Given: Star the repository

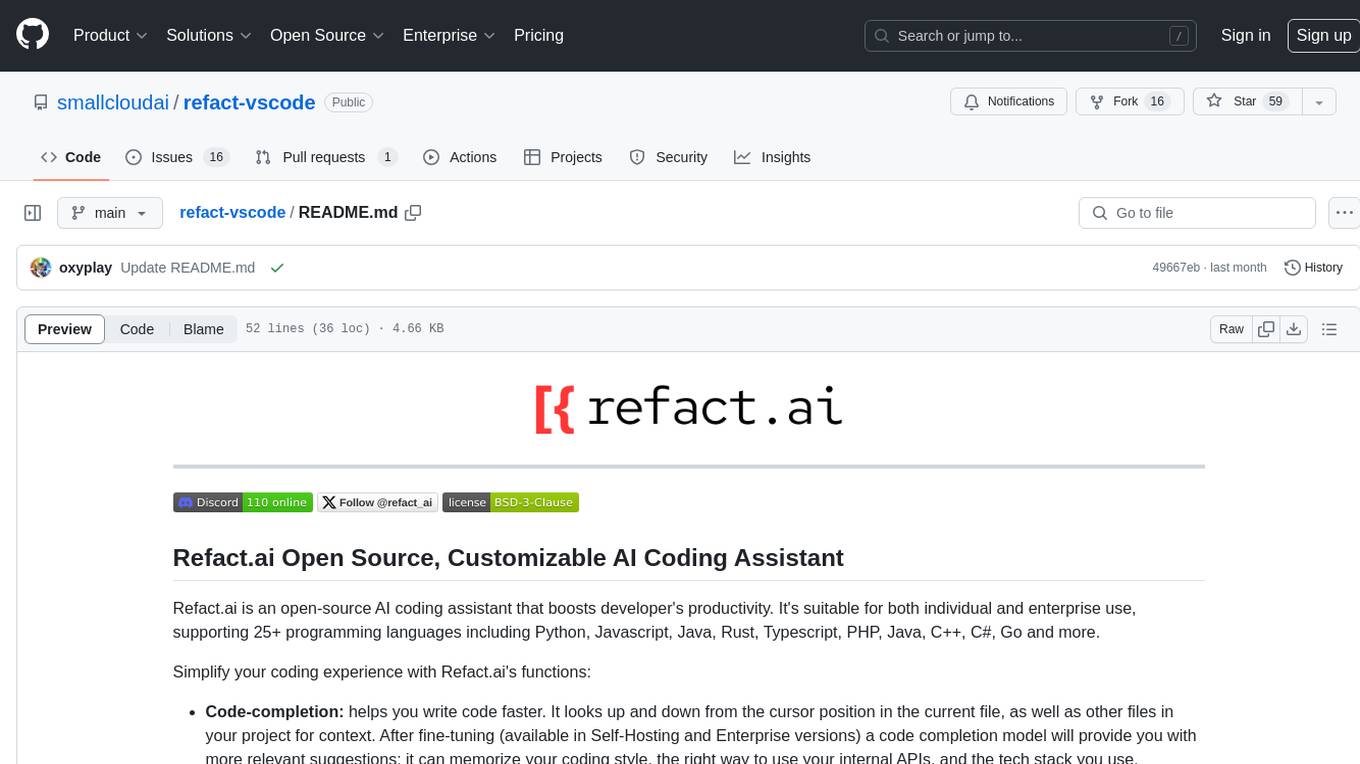Looking at the screenshot, I should (1245, 102).
